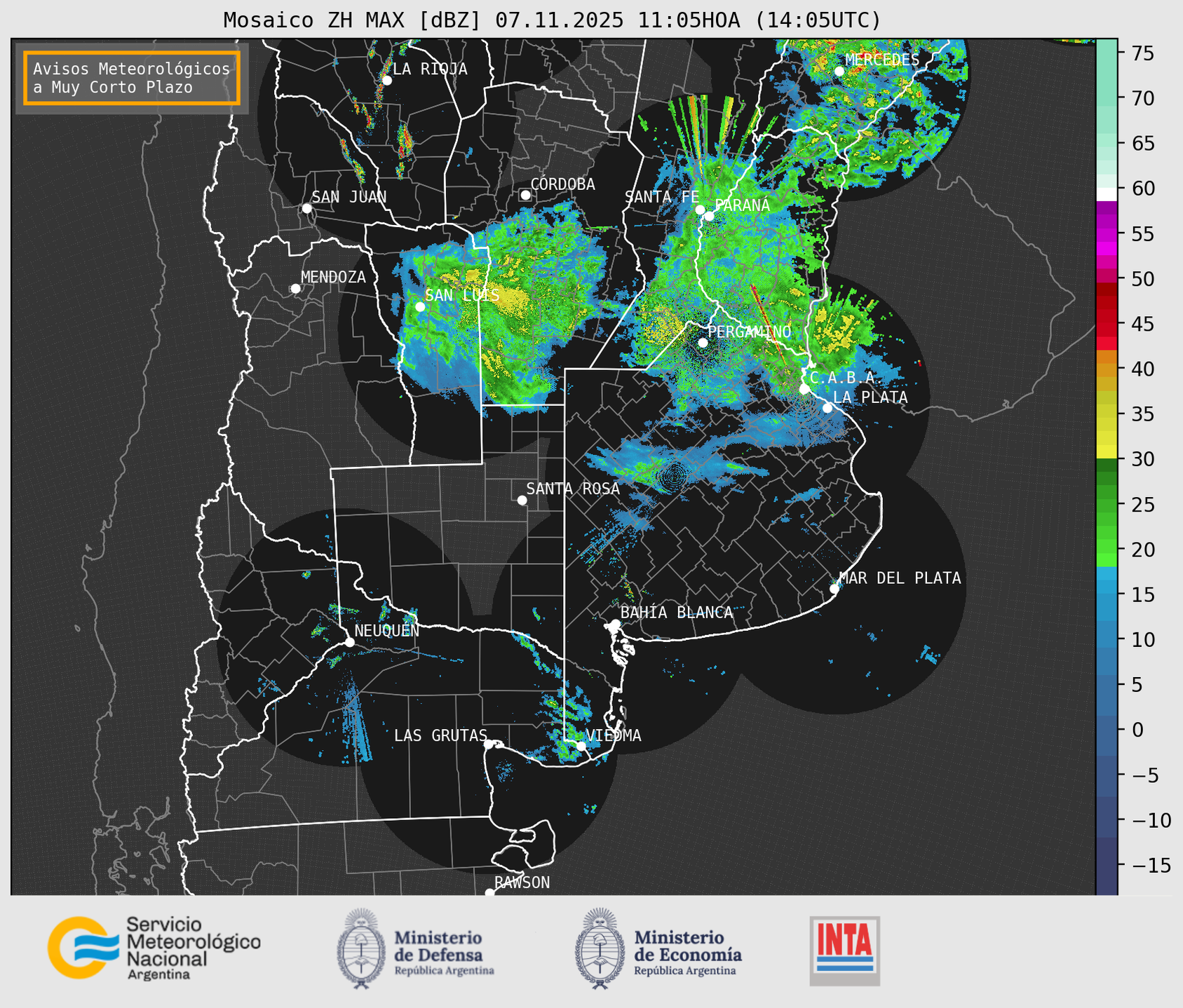
Task: Select the Bahía Blanca city dot
Action: pyautogui.click(x=615, y=624)
